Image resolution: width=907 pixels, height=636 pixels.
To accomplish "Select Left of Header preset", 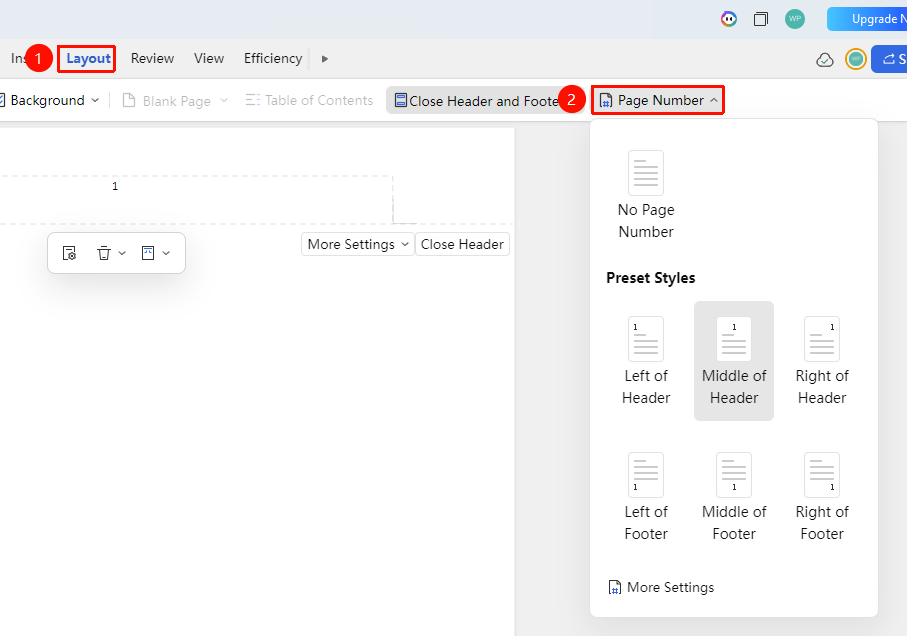I will click(x=646, y=361).
